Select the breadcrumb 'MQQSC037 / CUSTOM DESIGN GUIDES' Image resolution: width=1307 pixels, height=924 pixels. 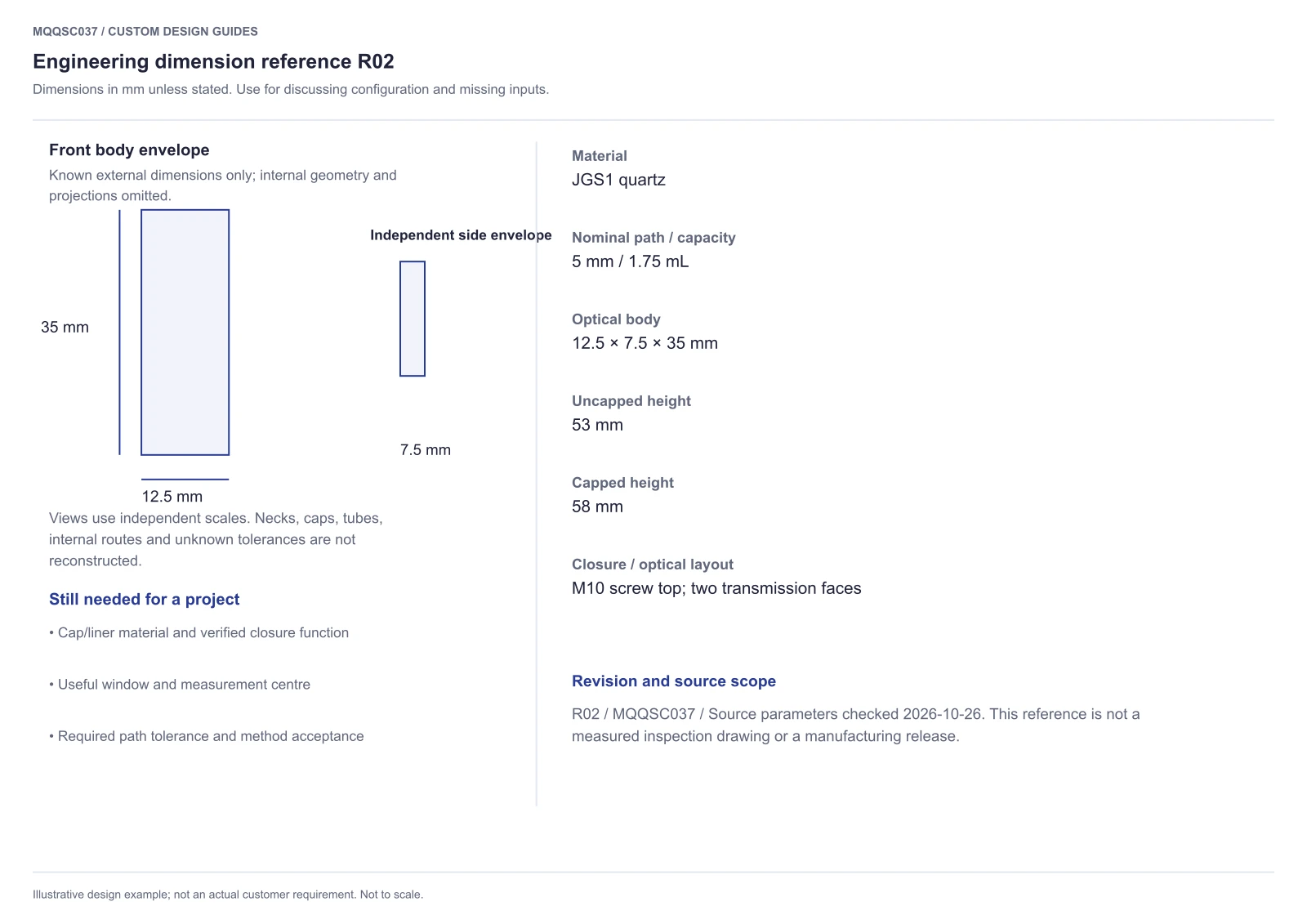145,31
